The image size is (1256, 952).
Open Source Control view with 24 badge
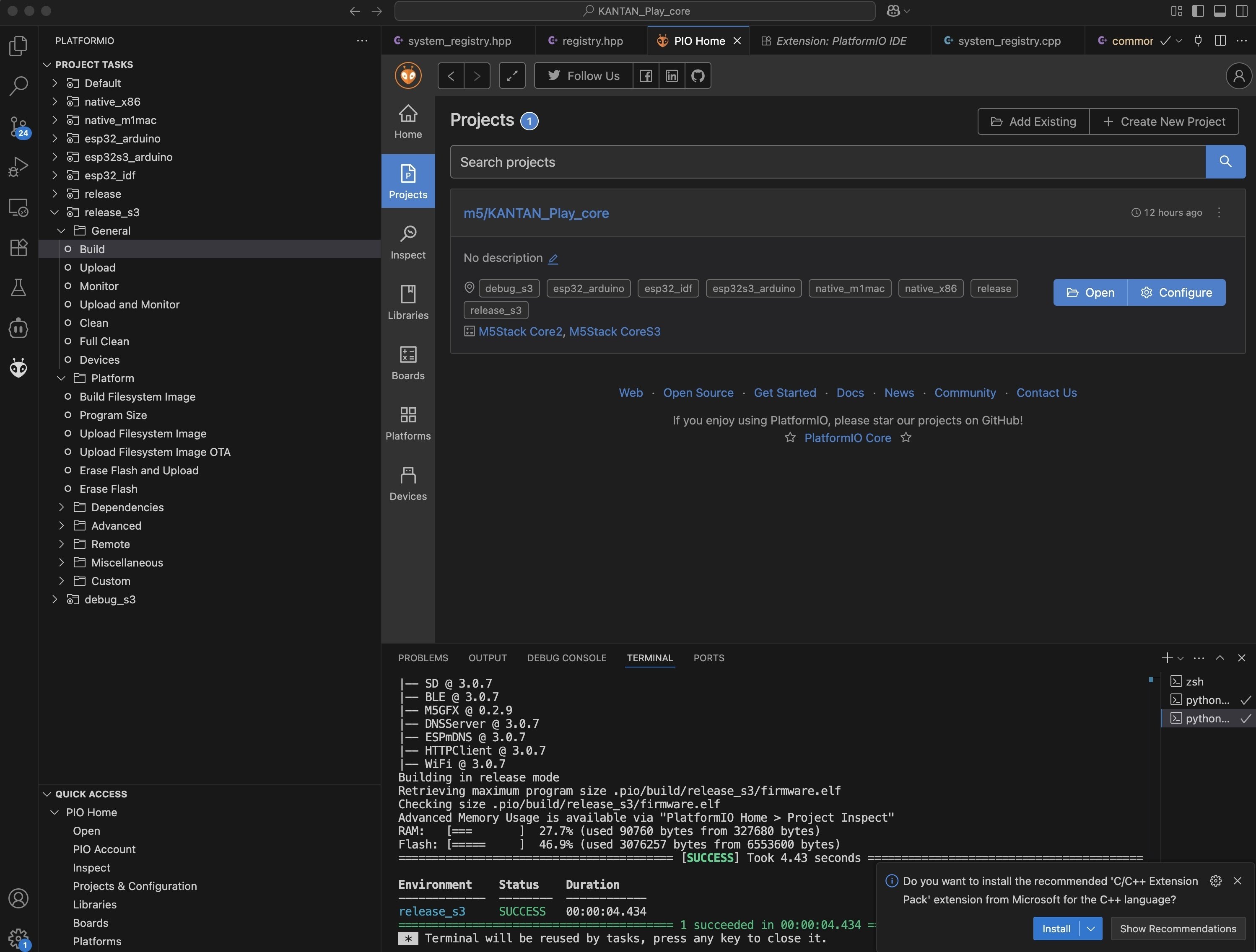(x=18, y=126)
